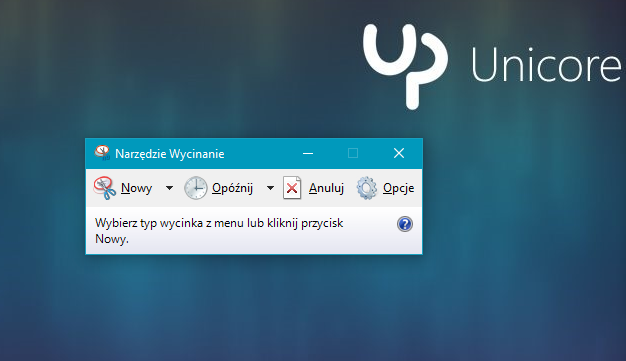
Task: Expand the Nowy snip type dropdown arrow
Action: [169, 188]
